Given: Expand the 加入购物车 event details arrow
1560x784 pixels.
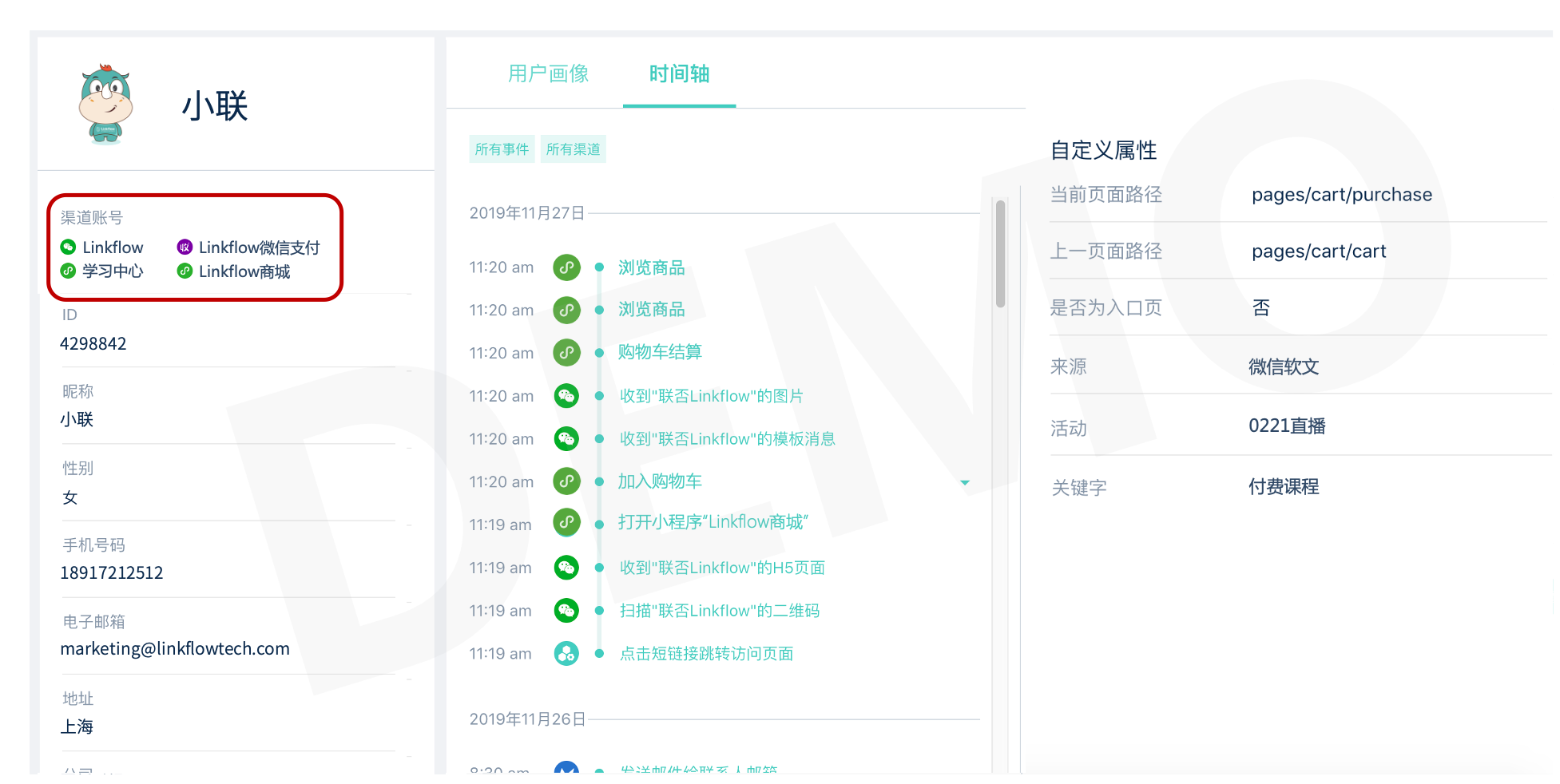Looking at the screenshot, I should (965, 482).
